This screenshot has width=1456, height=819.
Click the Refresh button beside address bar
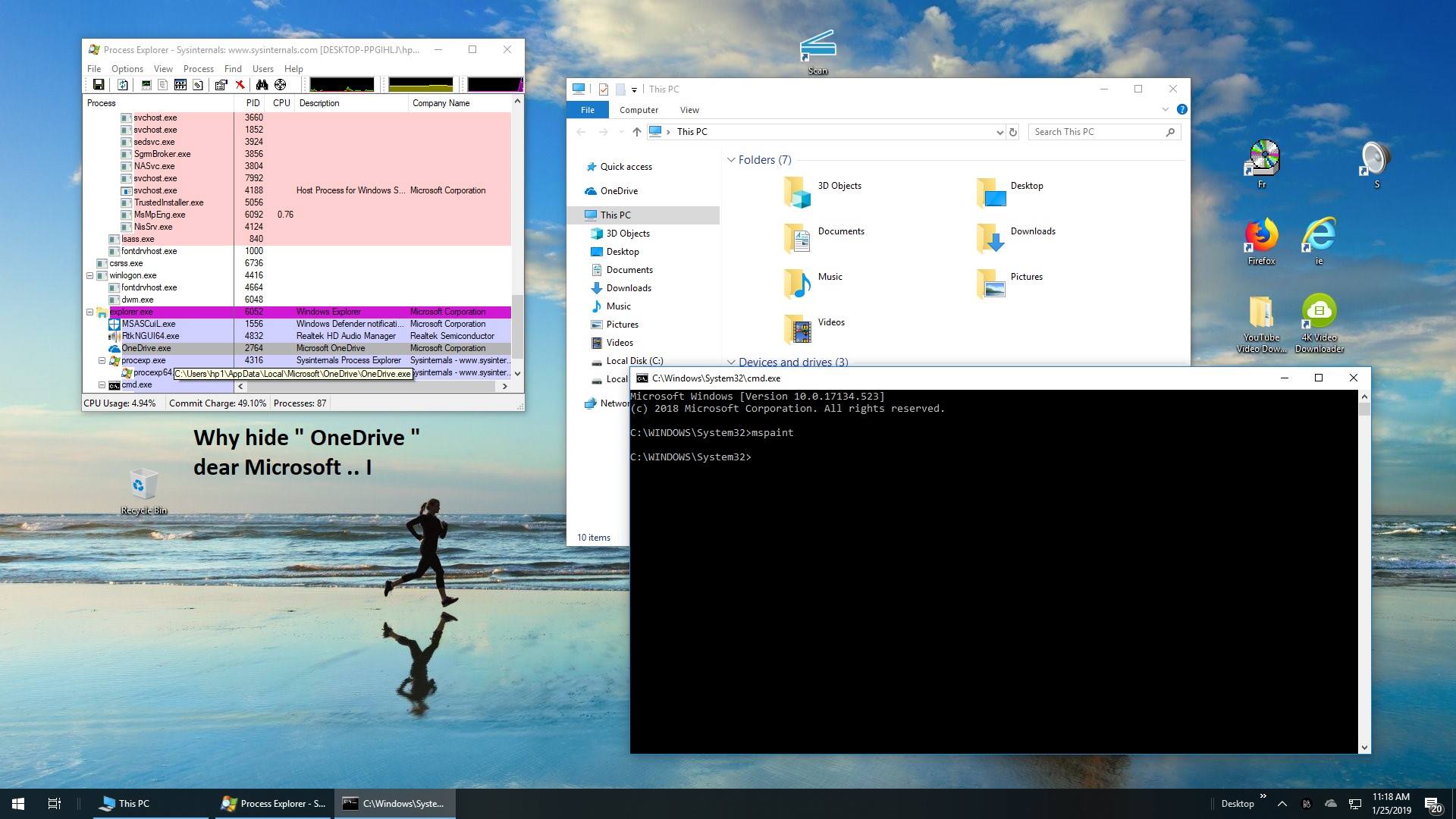(x=1012, y=132)
